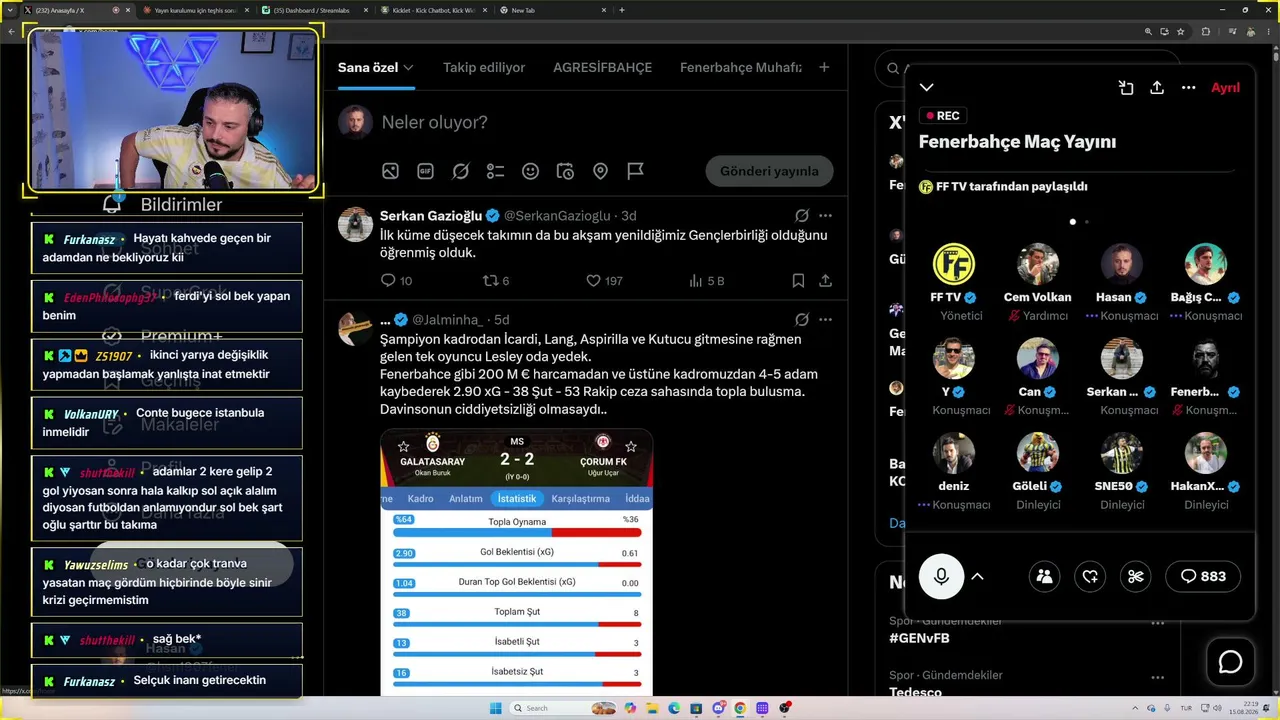Open FF TV host avatar in the space

pos(953,264)
